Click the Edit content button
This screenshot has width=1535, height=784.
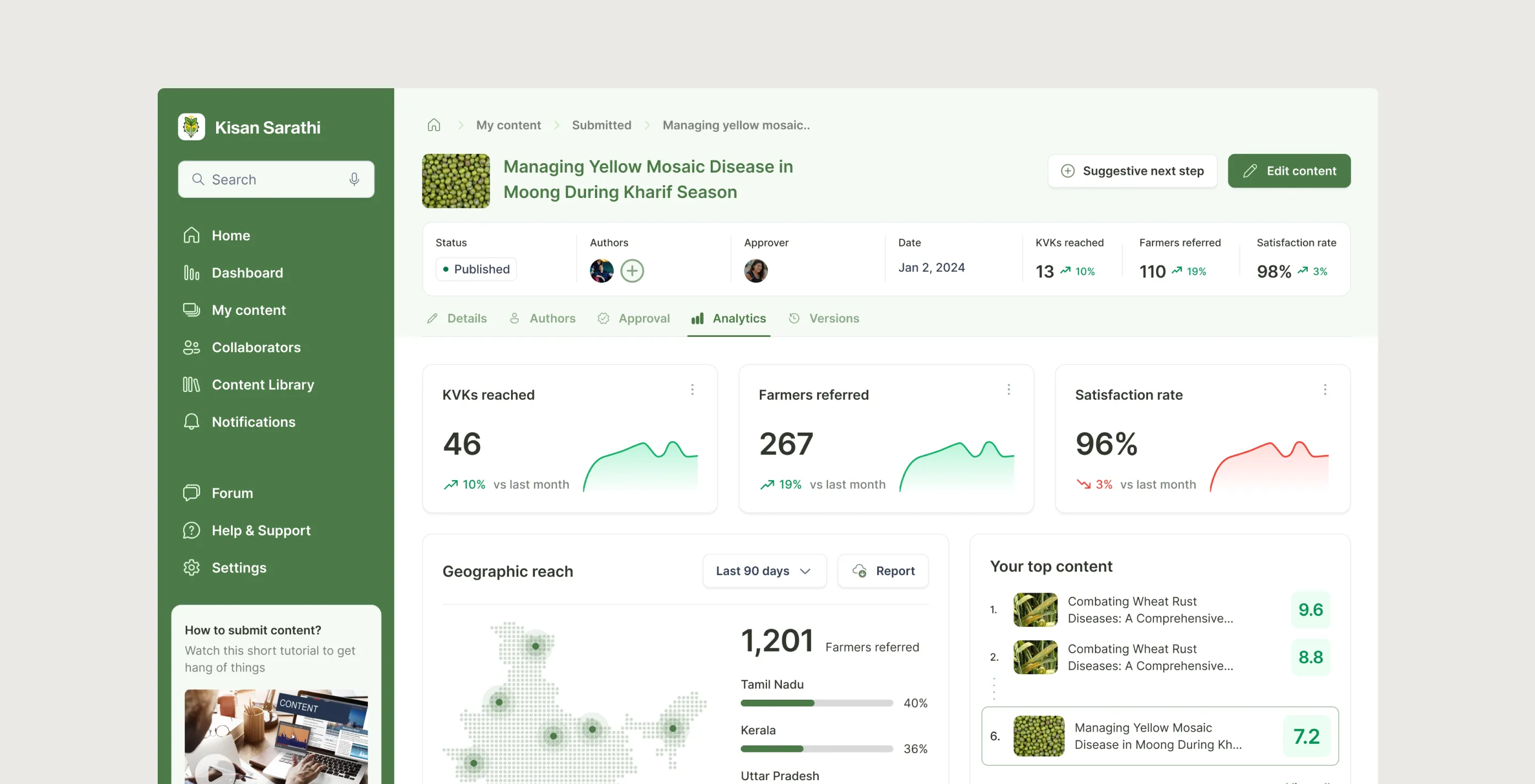[1289, 171]
